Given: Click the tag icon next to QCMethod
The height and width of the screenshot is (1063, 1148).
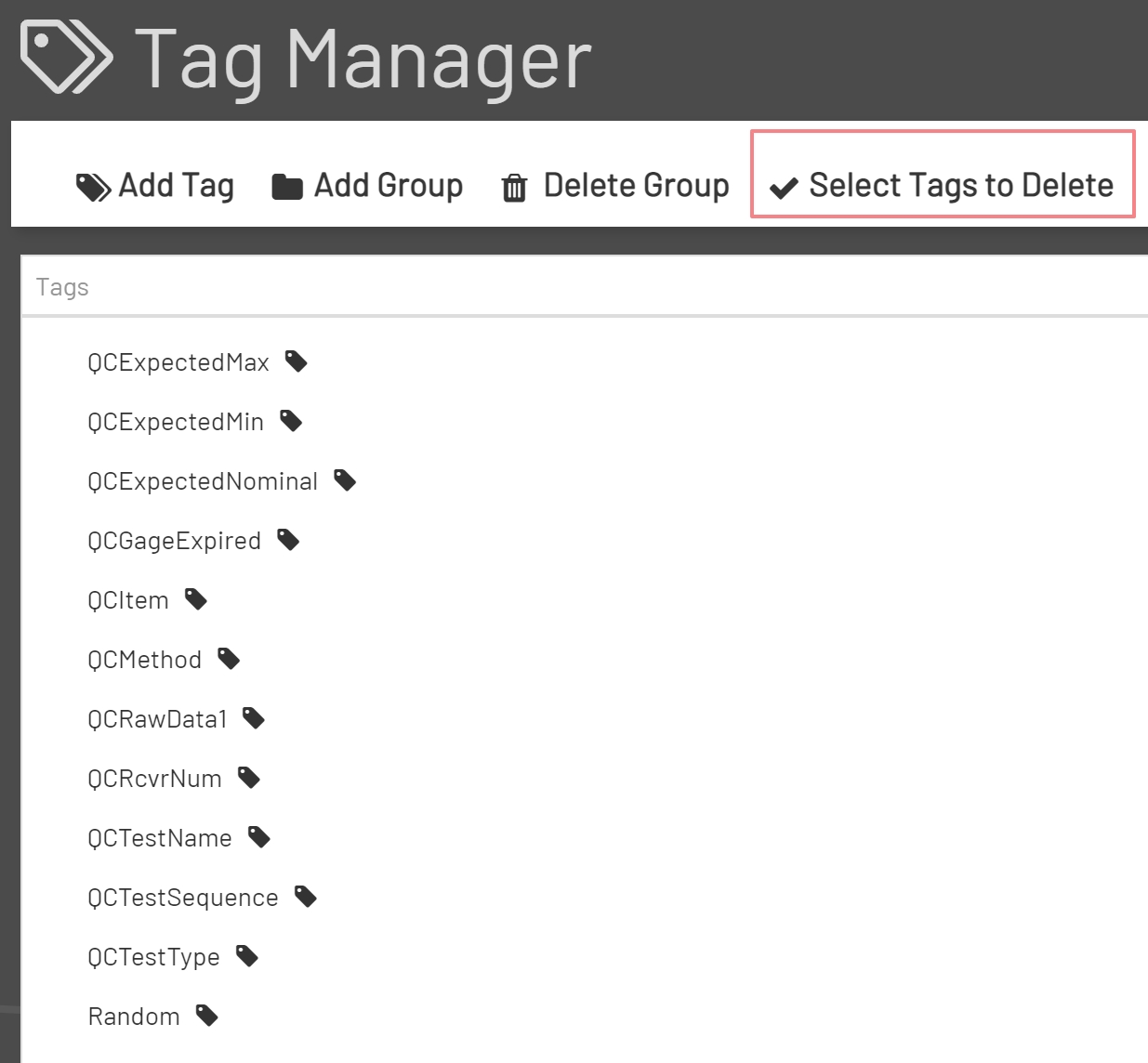Looking at the screenshot, I should pyautogui.click(x=228, y=658).
